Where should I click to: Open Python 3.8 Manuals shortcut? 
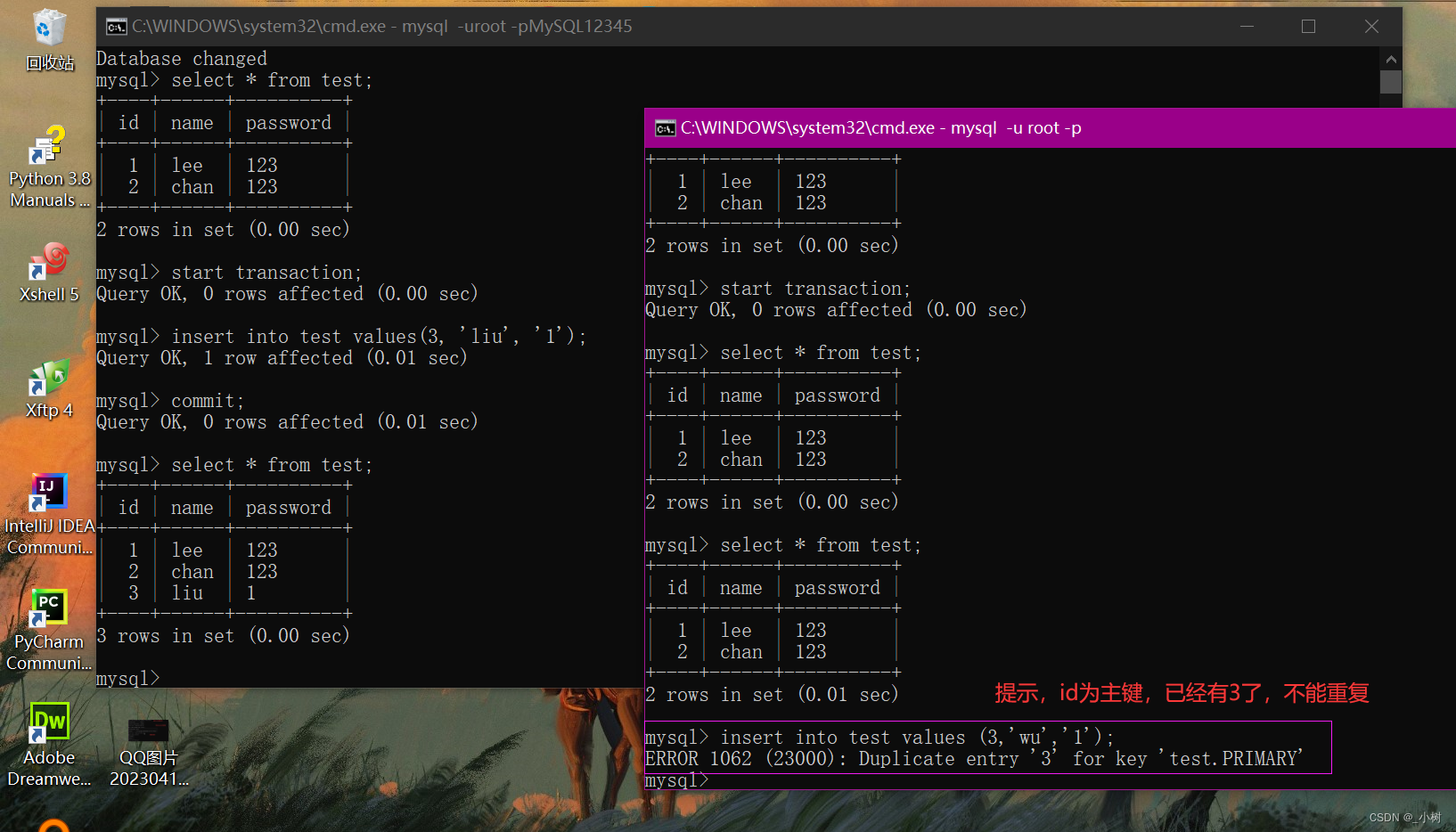[x=49, y=167]
